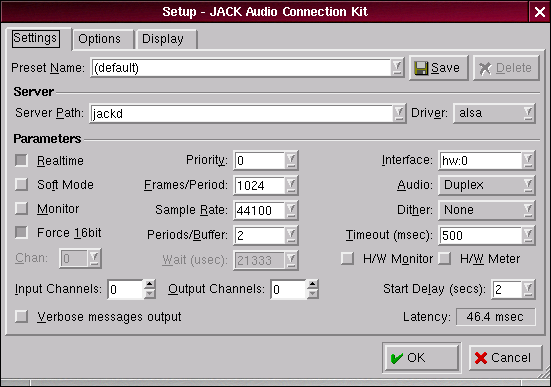Toggle the Force 16bit checkbox

coord(21,232)
